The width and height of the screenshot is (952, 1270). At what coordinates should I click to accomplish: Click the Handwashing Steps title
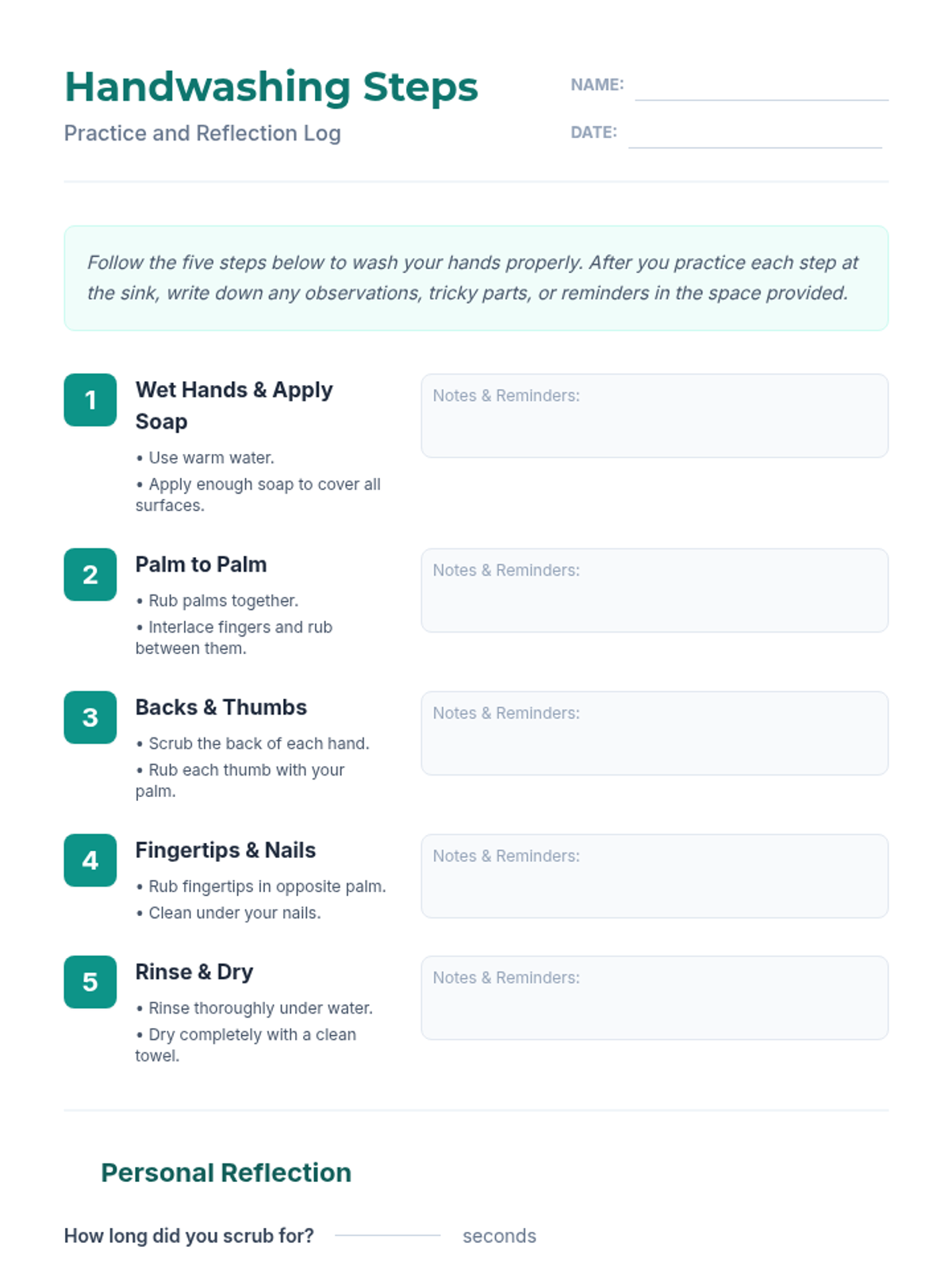click(x=271, y=87)
